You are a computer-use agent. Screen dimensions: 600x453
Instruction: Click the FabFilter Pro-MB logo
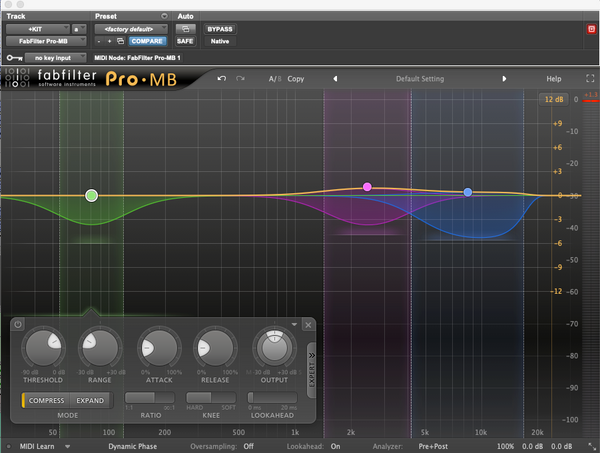tap(91, 78)
